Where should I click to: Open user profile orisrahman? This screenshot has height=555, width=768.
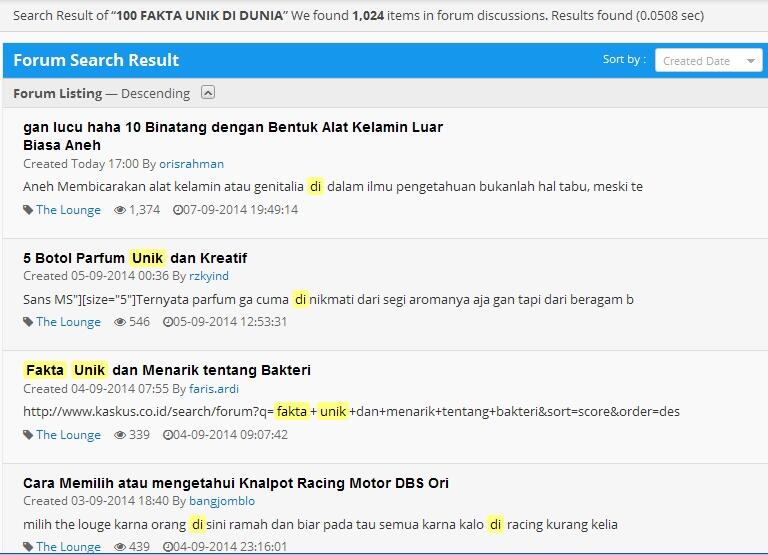(x=192, y=164)
